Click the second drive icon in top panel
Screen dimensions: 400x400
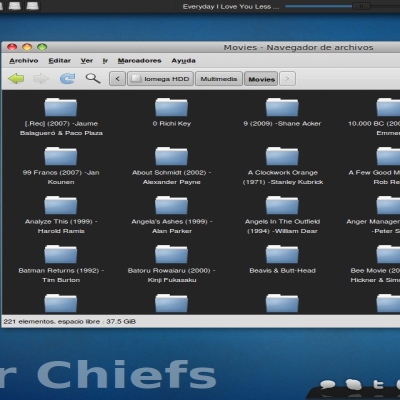click(14, 6)
